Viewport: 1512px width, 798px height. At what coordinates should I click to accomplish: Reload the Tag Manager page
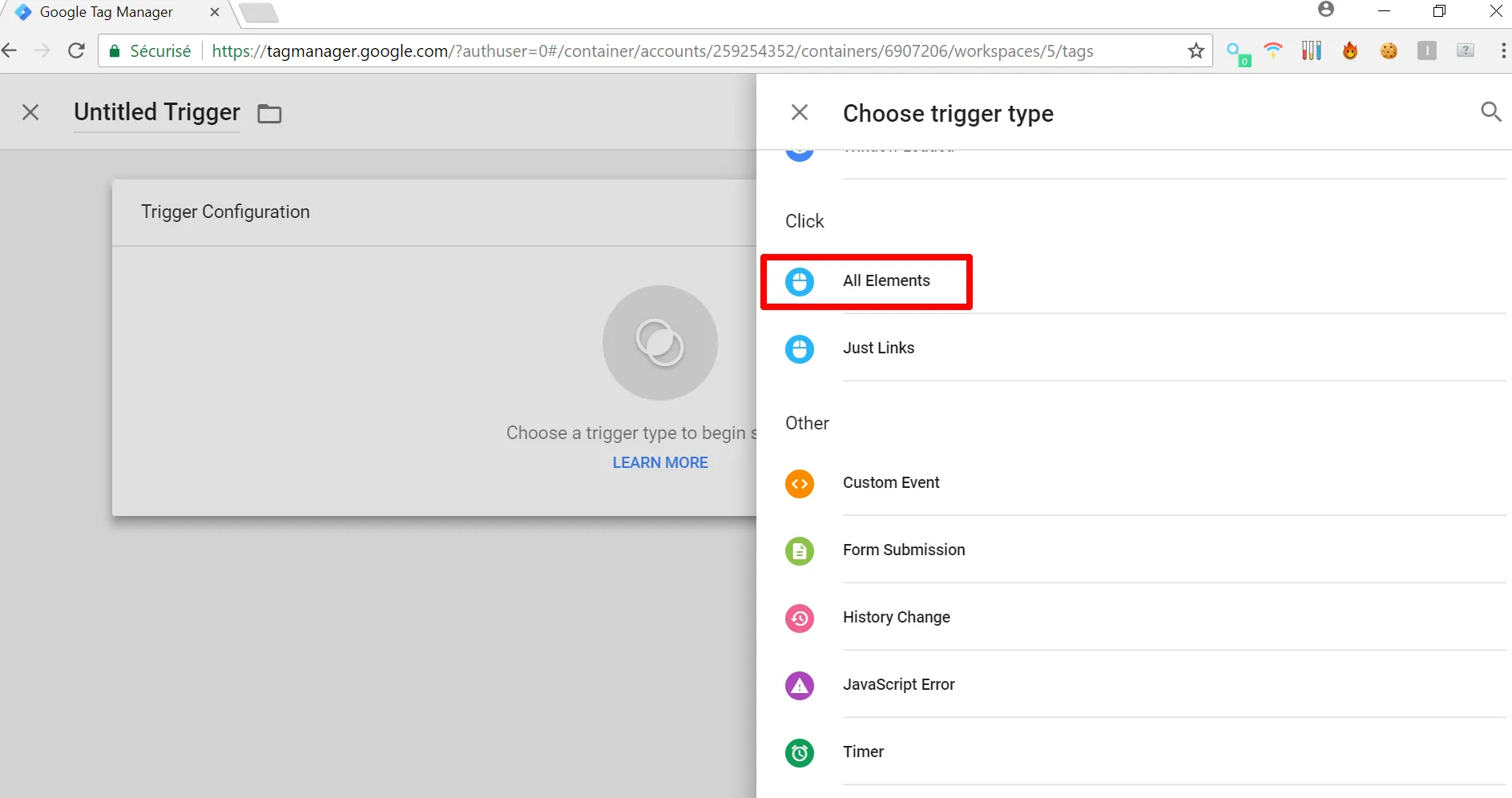(x=76, y=51)
